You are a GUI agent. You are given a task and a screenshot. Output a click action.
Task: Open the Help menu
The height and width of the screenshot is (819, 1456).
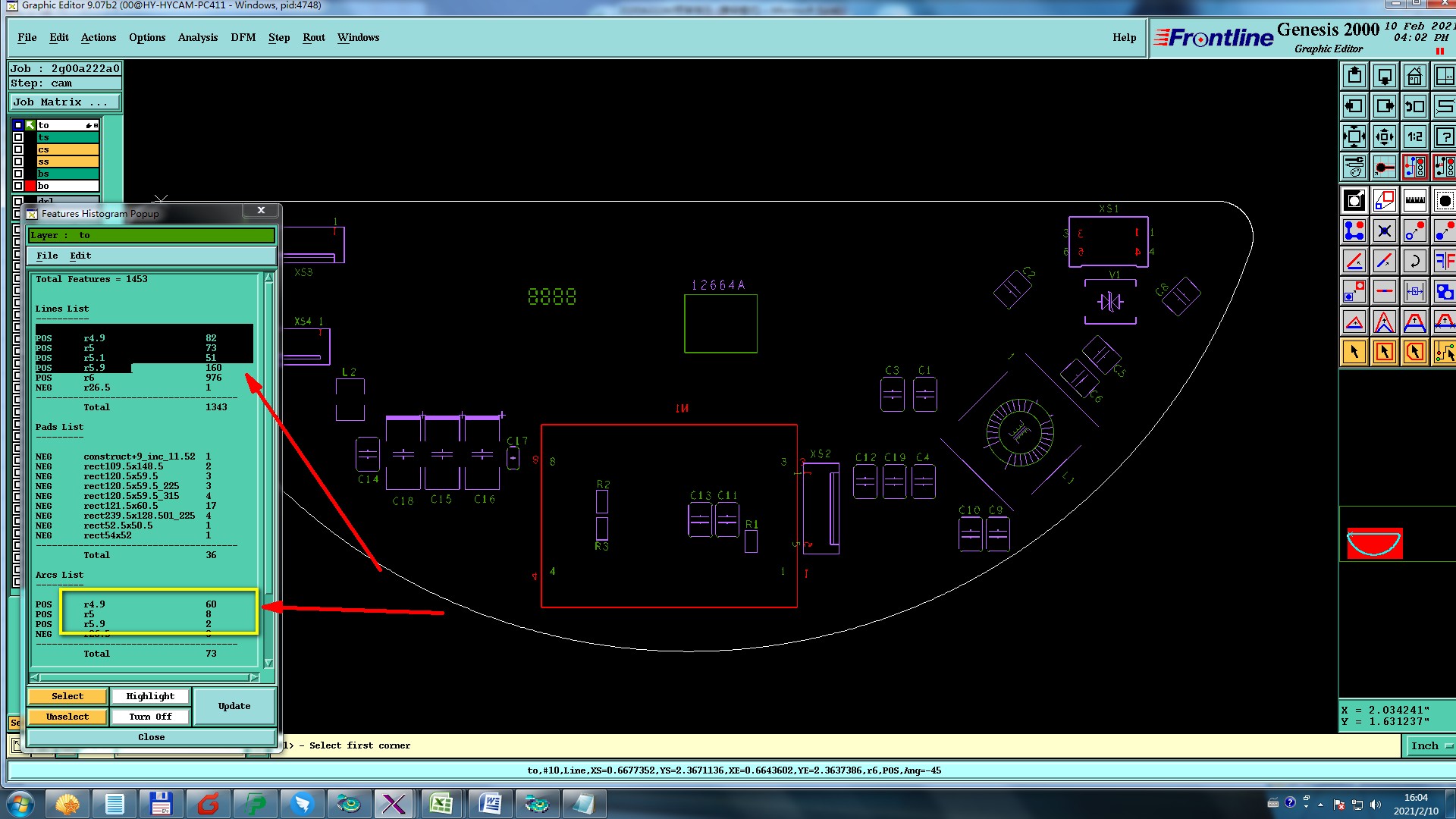pyautogui.click(x=1125, y=37)
